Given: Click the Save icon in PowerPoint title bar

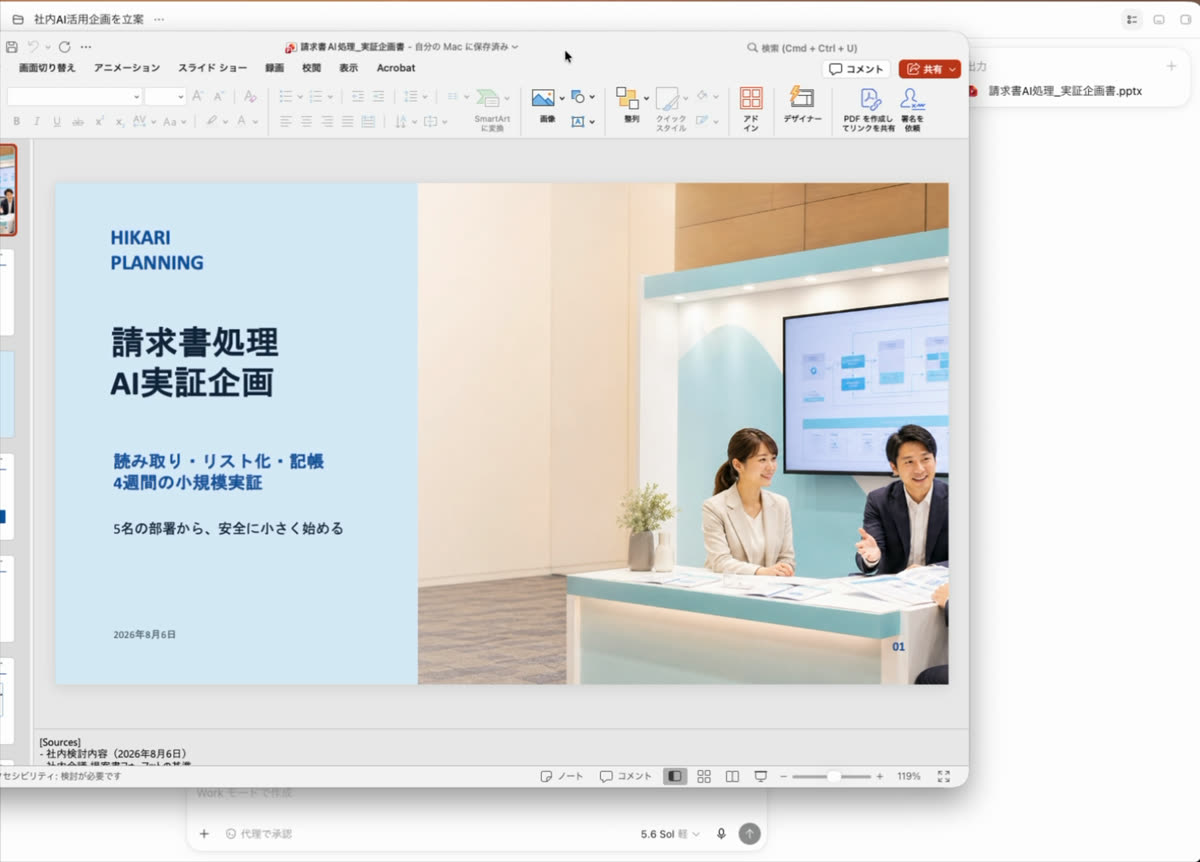Looking at the screenshot, I should (11, 47).
